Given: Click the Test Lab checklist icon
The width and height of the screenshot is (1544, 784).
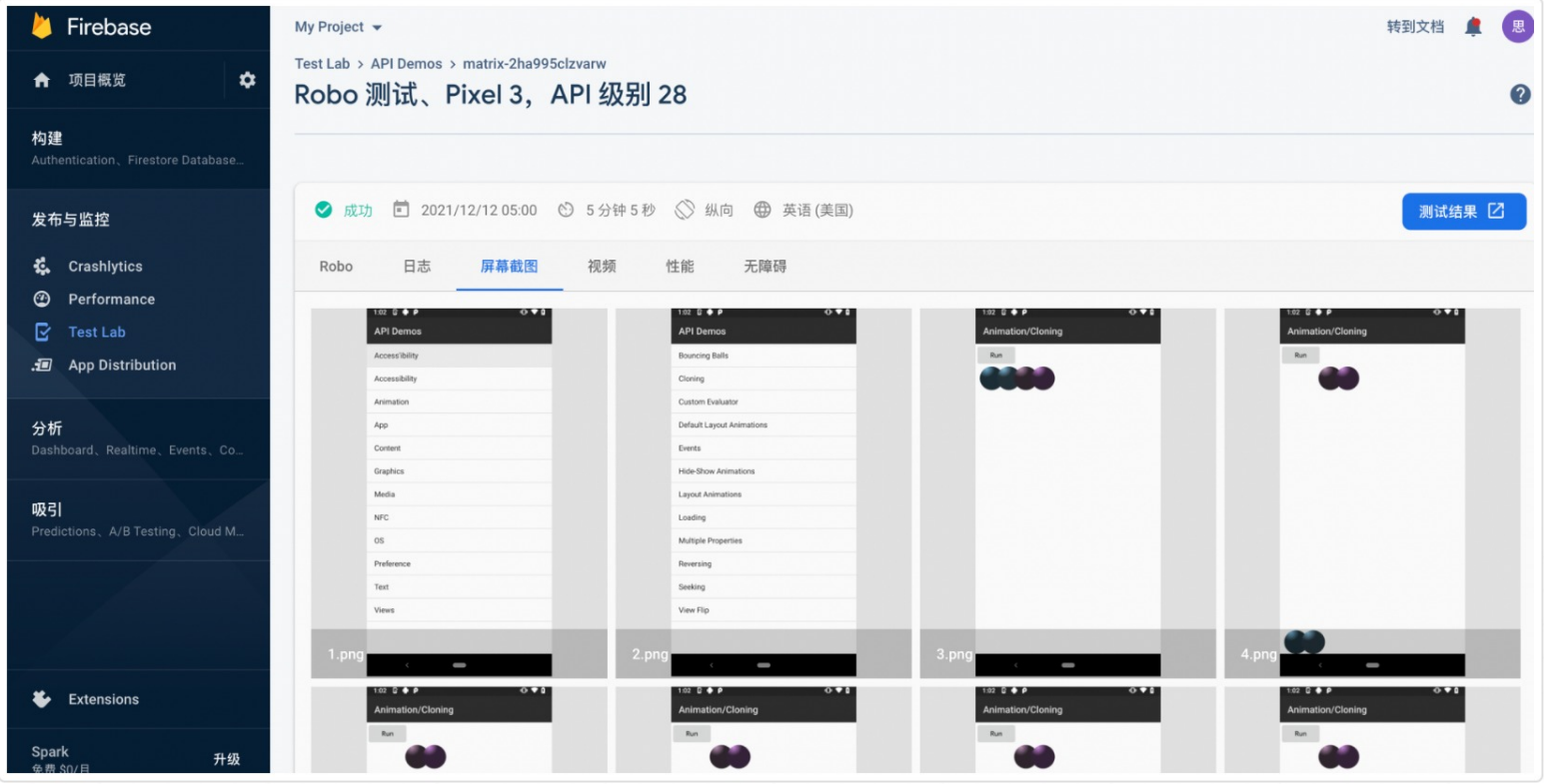Looking at the screenshot, I should tap(42, 332).
